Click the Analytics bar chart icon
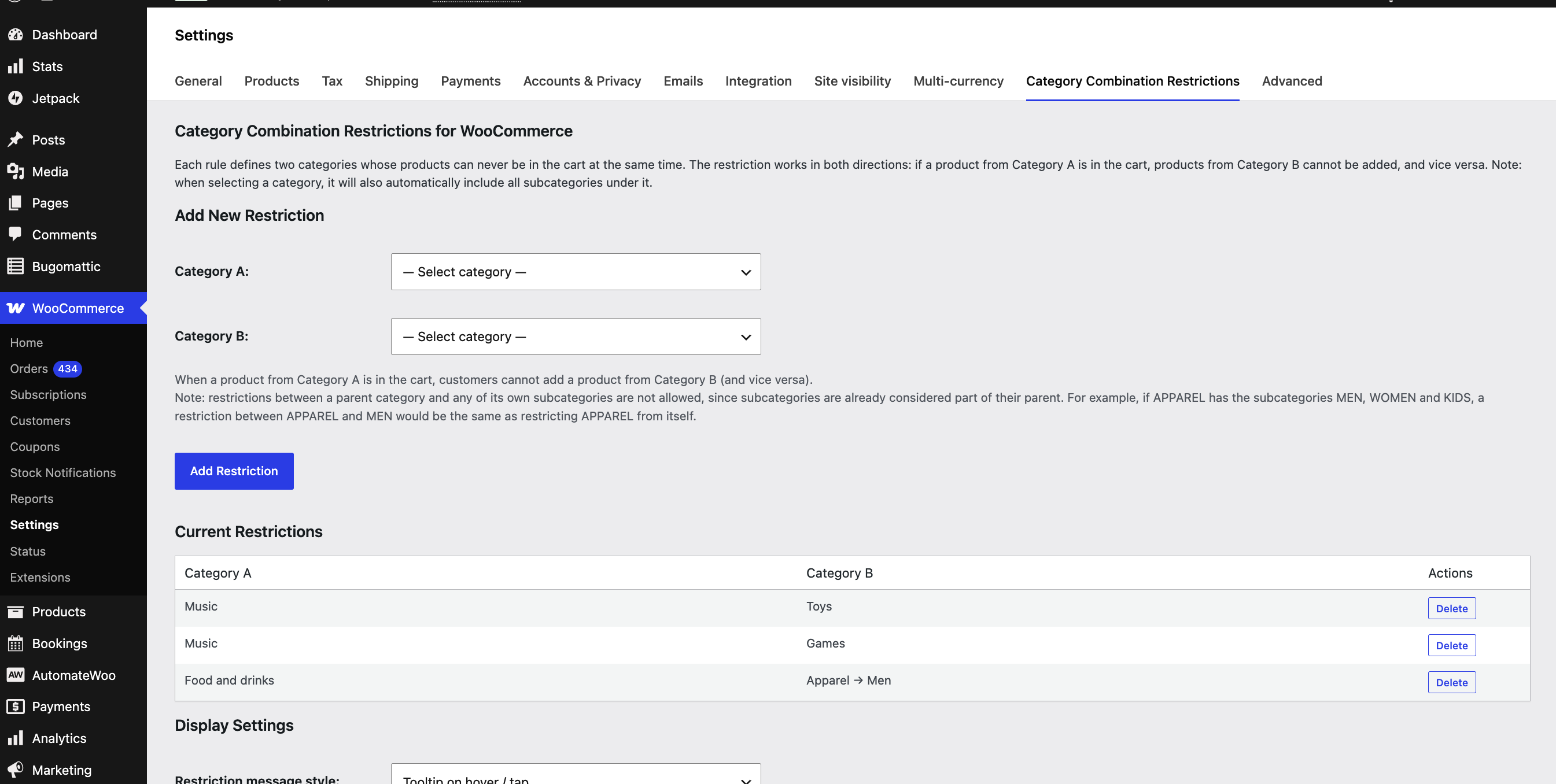The height and width of the screenshot is (784, 1556). 16,738
